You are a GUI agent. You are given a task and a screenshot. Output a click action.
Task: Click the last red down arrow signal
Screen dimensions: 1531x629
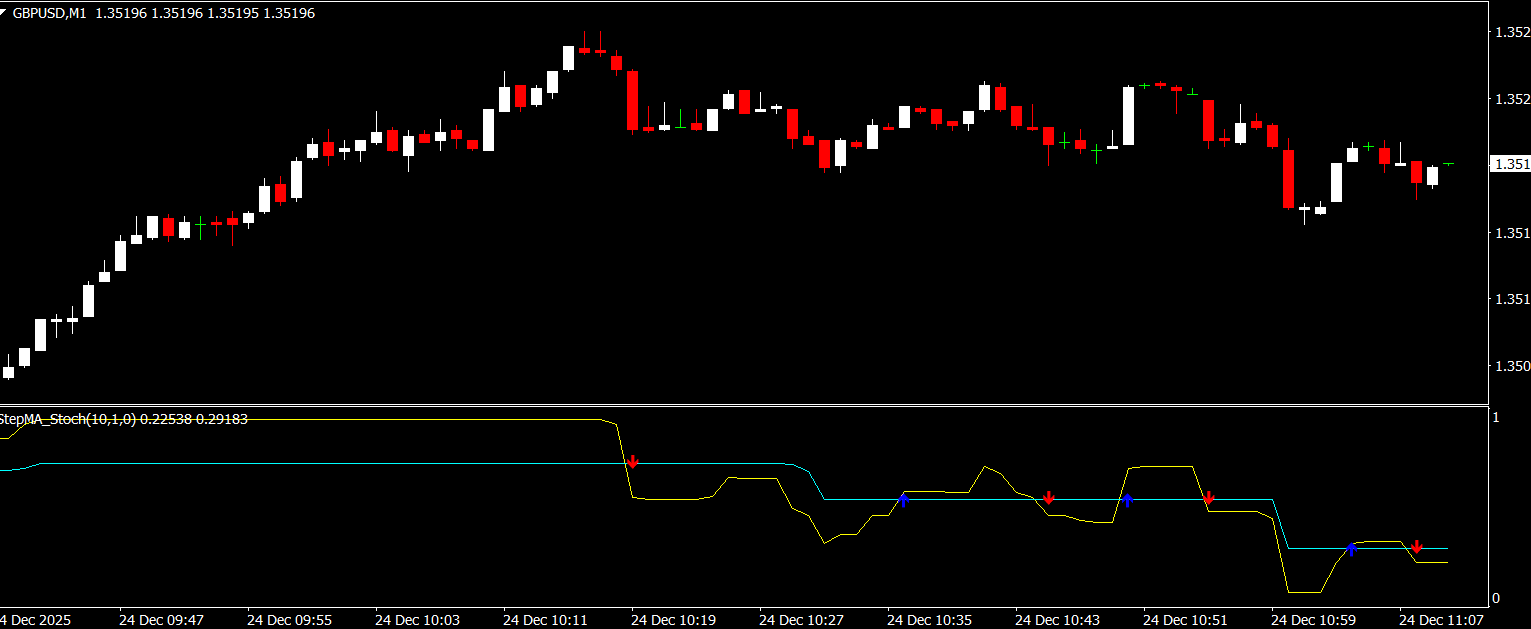click(1416, 547)
